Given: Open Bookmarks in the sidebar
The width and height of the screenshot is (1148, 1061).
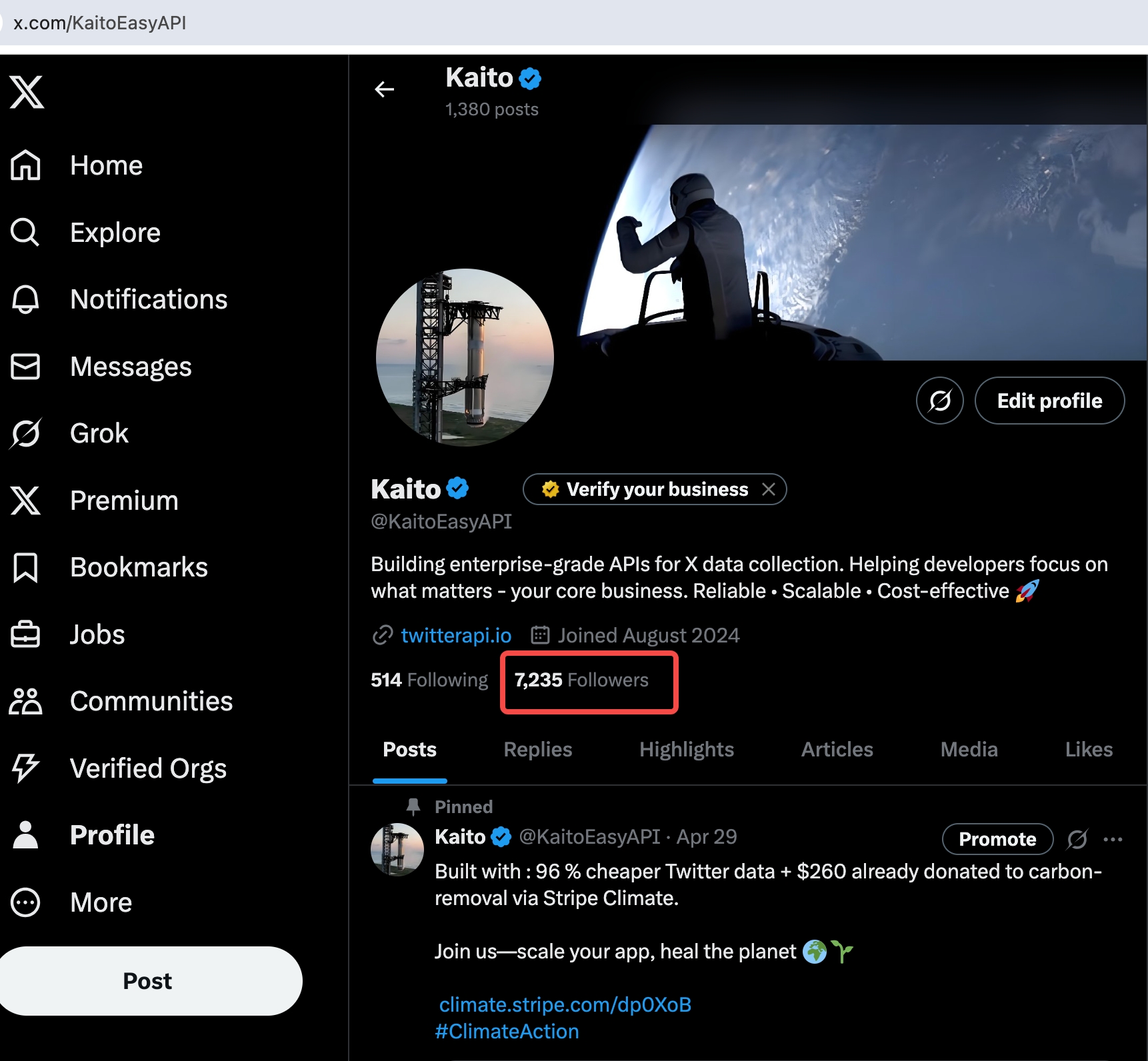Looking at the screenshot, I should coord(109,567).
